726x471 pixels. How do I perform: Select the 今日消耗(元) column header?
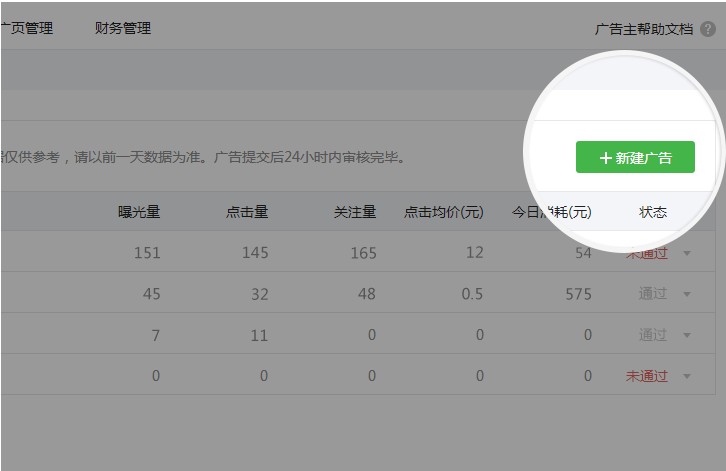[551, 212]
